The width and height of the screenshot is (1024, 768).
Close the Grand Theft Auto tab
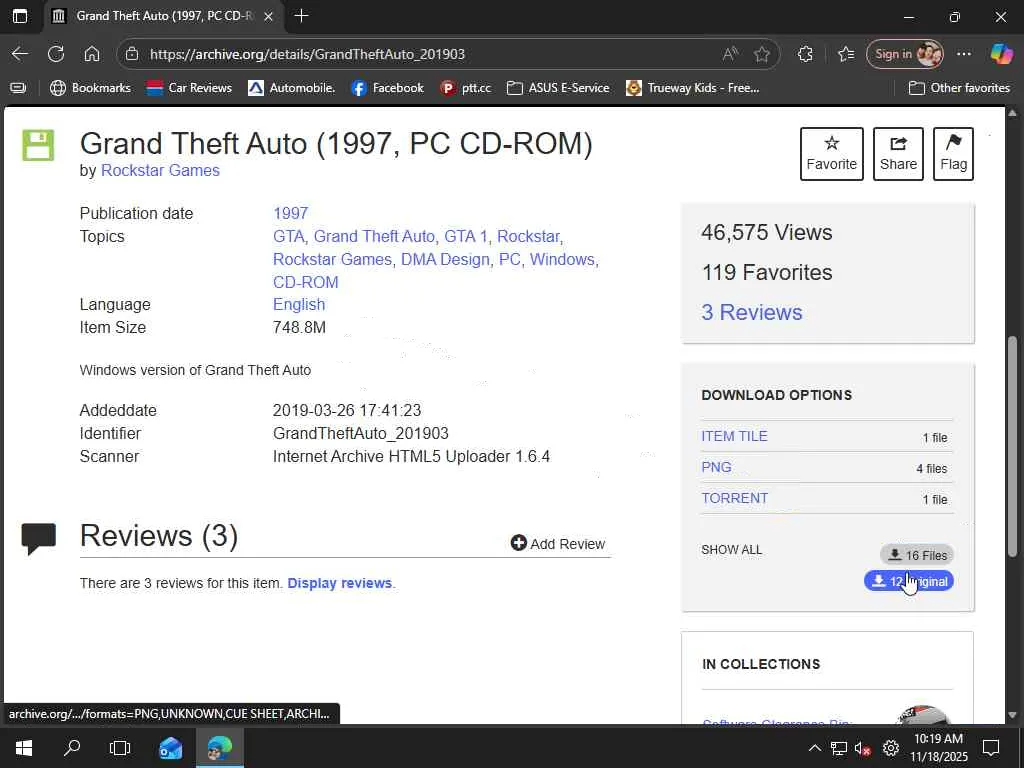click(x=268, y=16)
